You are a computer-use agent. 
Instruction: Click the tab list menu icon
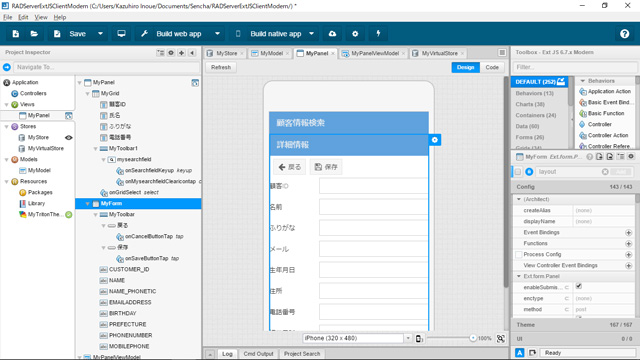502,53
